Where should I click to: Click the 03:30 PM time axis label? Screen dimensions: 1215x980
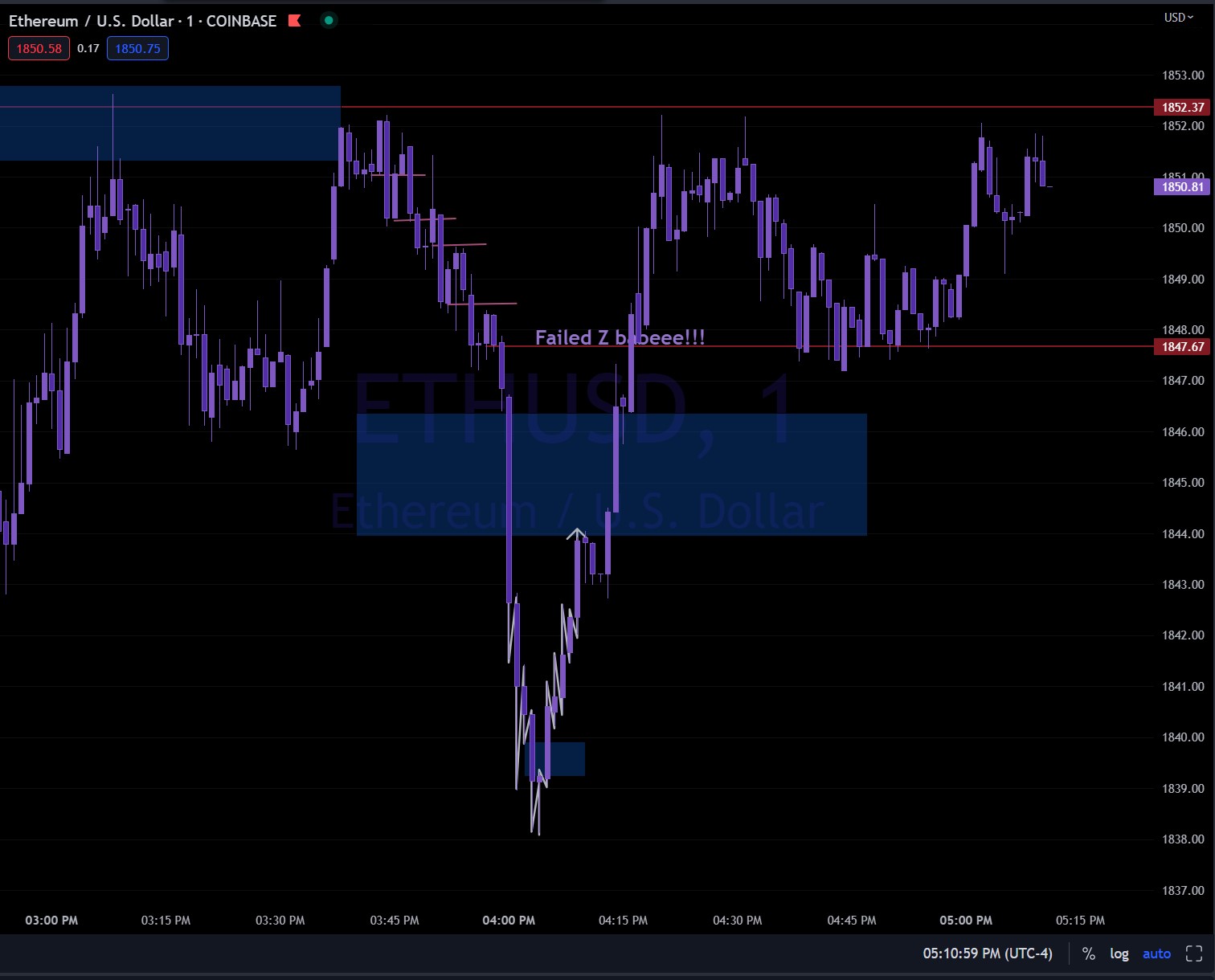coord(280,921)
